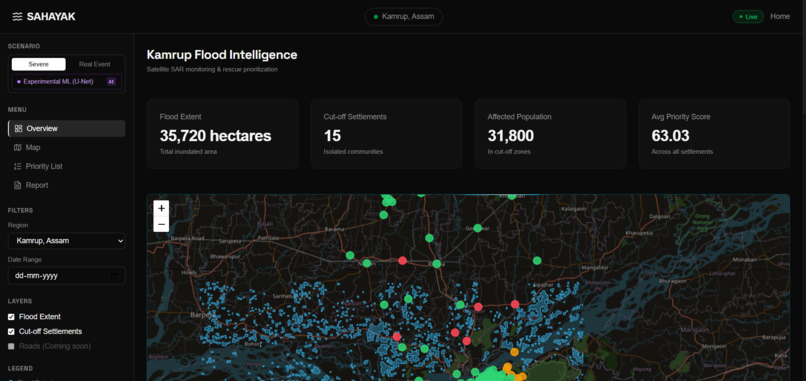
Task: Click the Isolated communities caption
Action: (x=353, y=152)
